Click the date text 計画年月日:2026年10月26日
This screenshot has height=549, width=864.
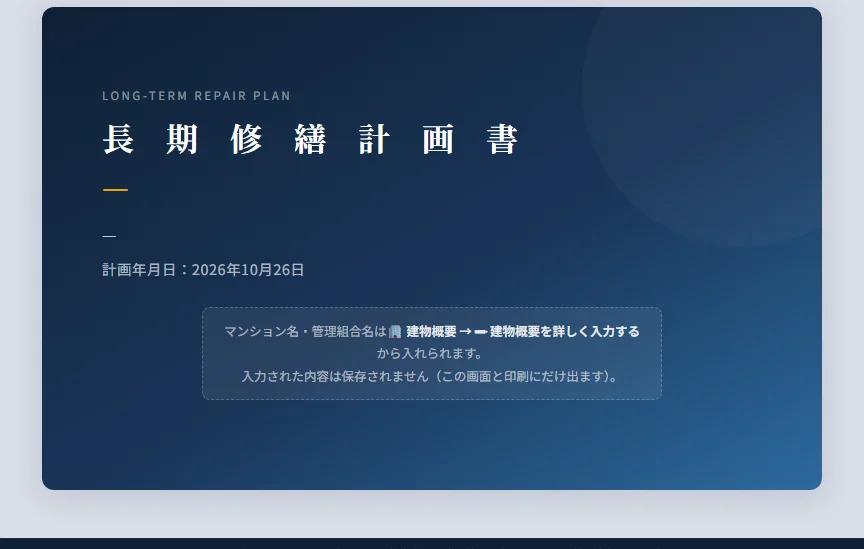203,270
